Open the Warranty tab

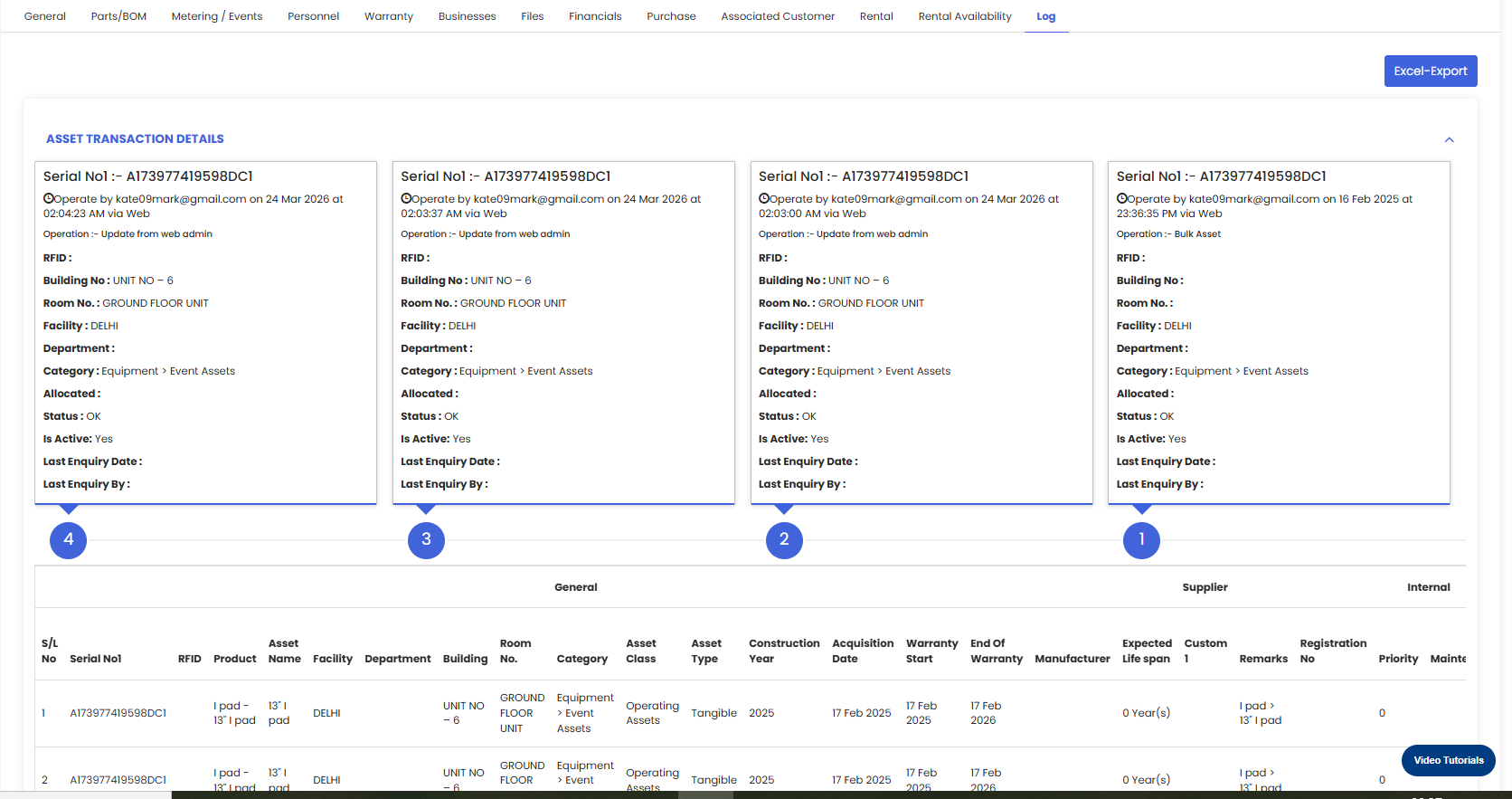(x=389, y=16)
